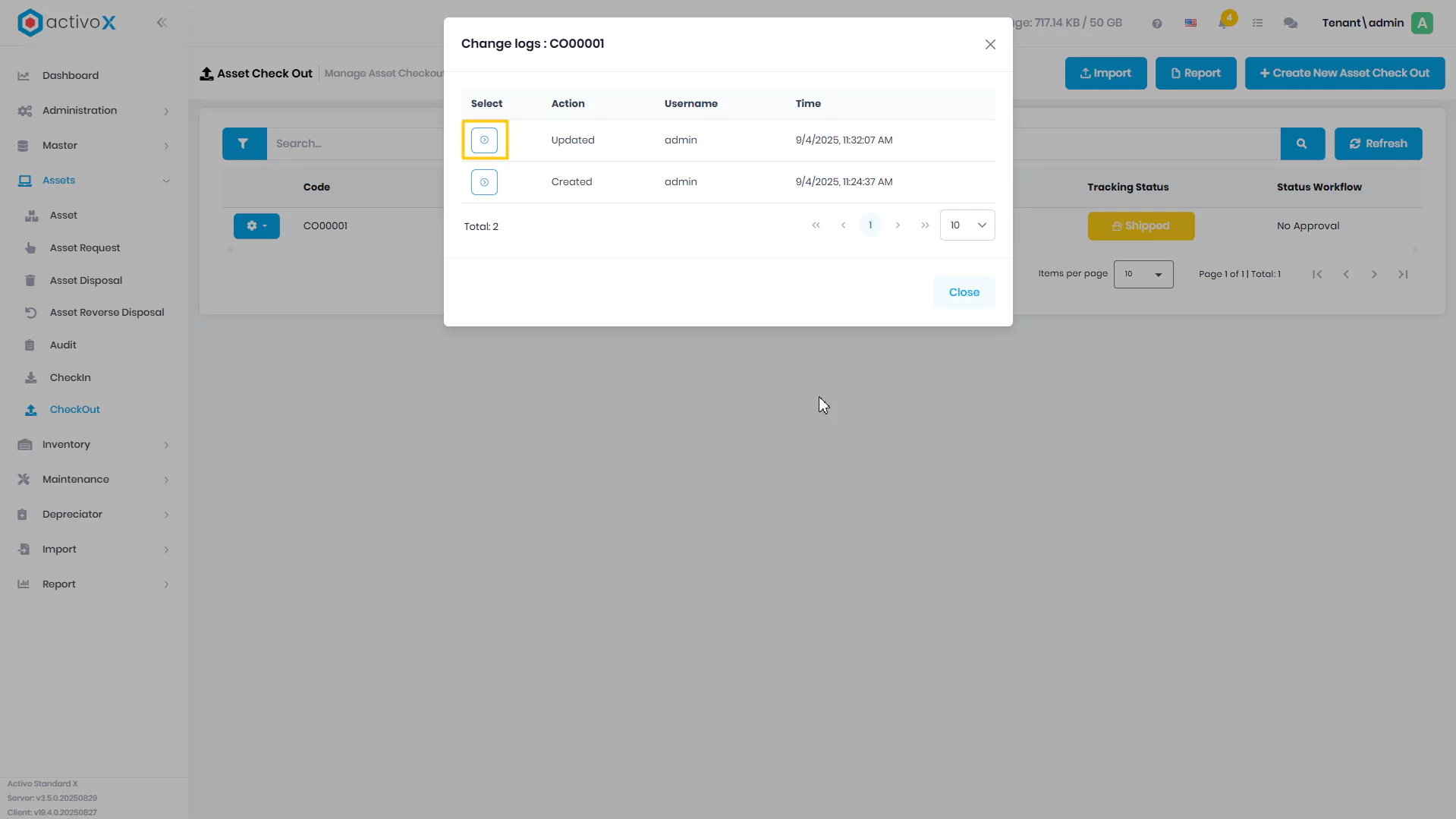This screenshot has width=1456, height=819.
Task: Click the green A user avatar
Action: coord(1423,24)
